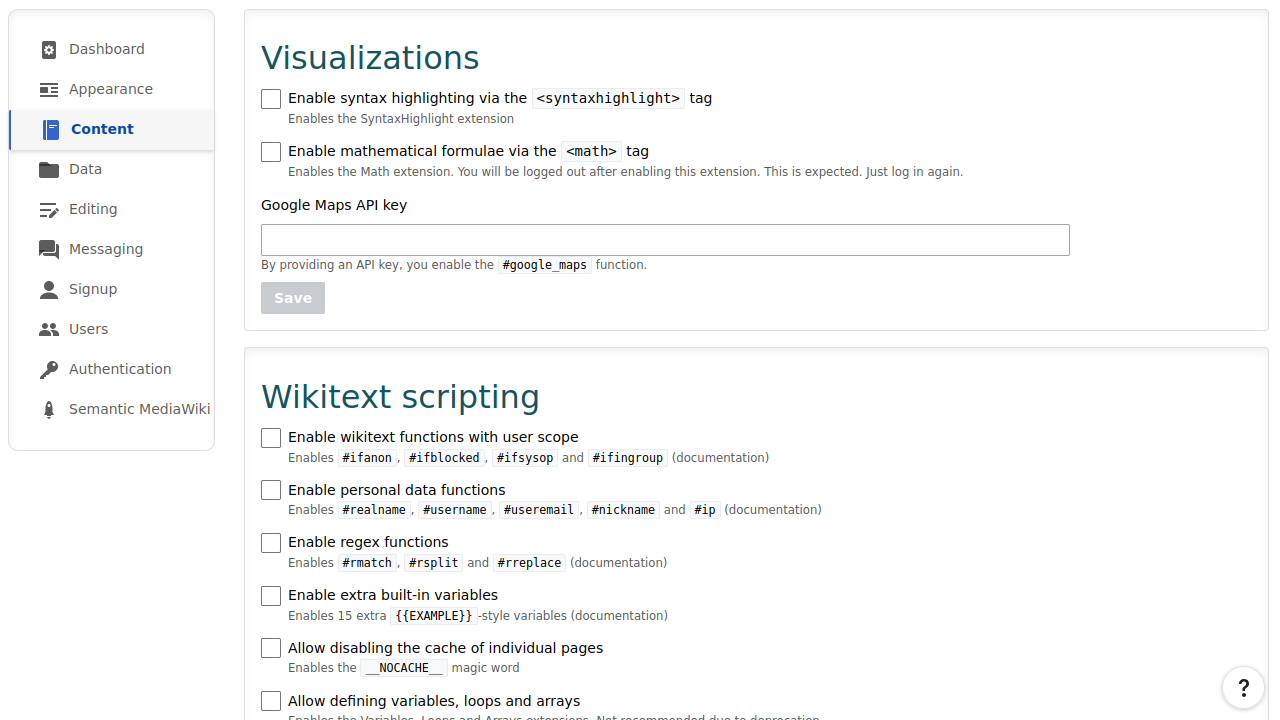Select Content in the sidebar

pyautogui.click(x=101, y=129)
